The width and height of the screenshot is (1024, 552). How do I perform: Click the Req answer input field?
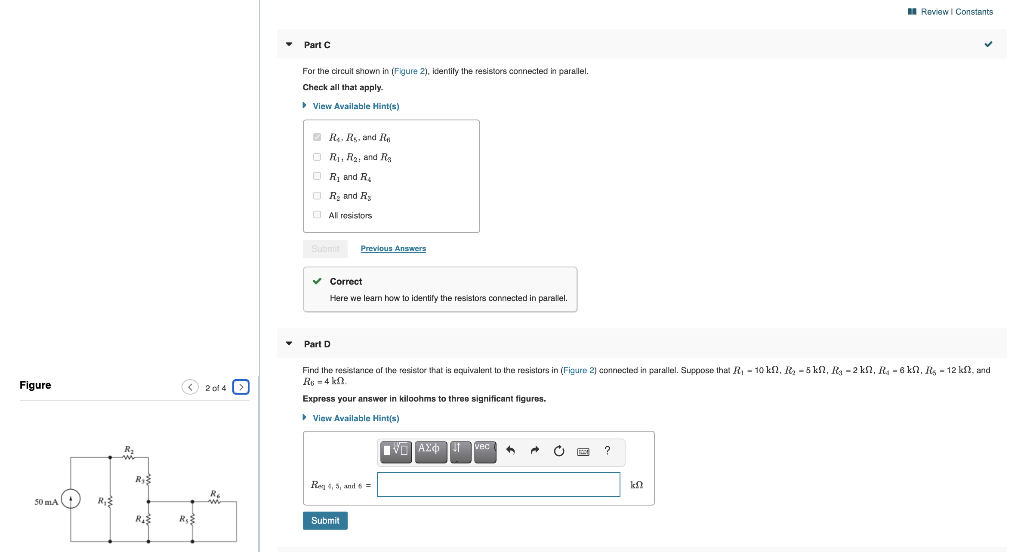pos(498,485)
